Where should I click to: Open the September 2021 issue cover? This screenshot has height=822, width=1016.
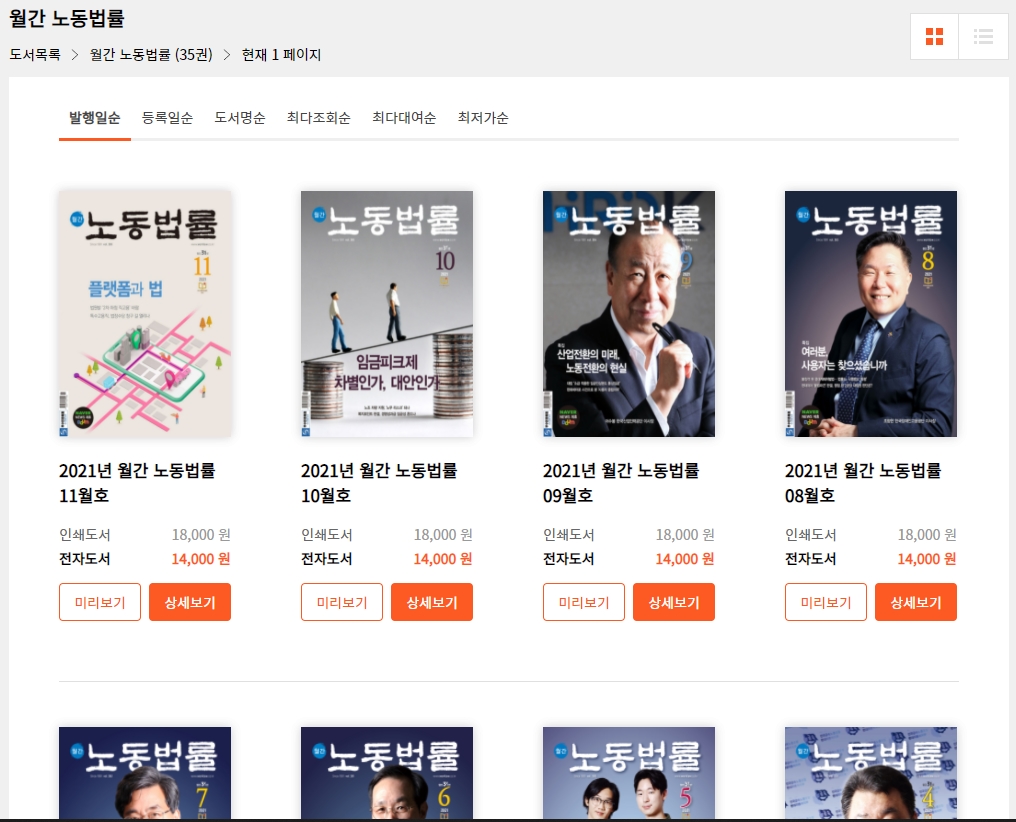coord(629,314)
